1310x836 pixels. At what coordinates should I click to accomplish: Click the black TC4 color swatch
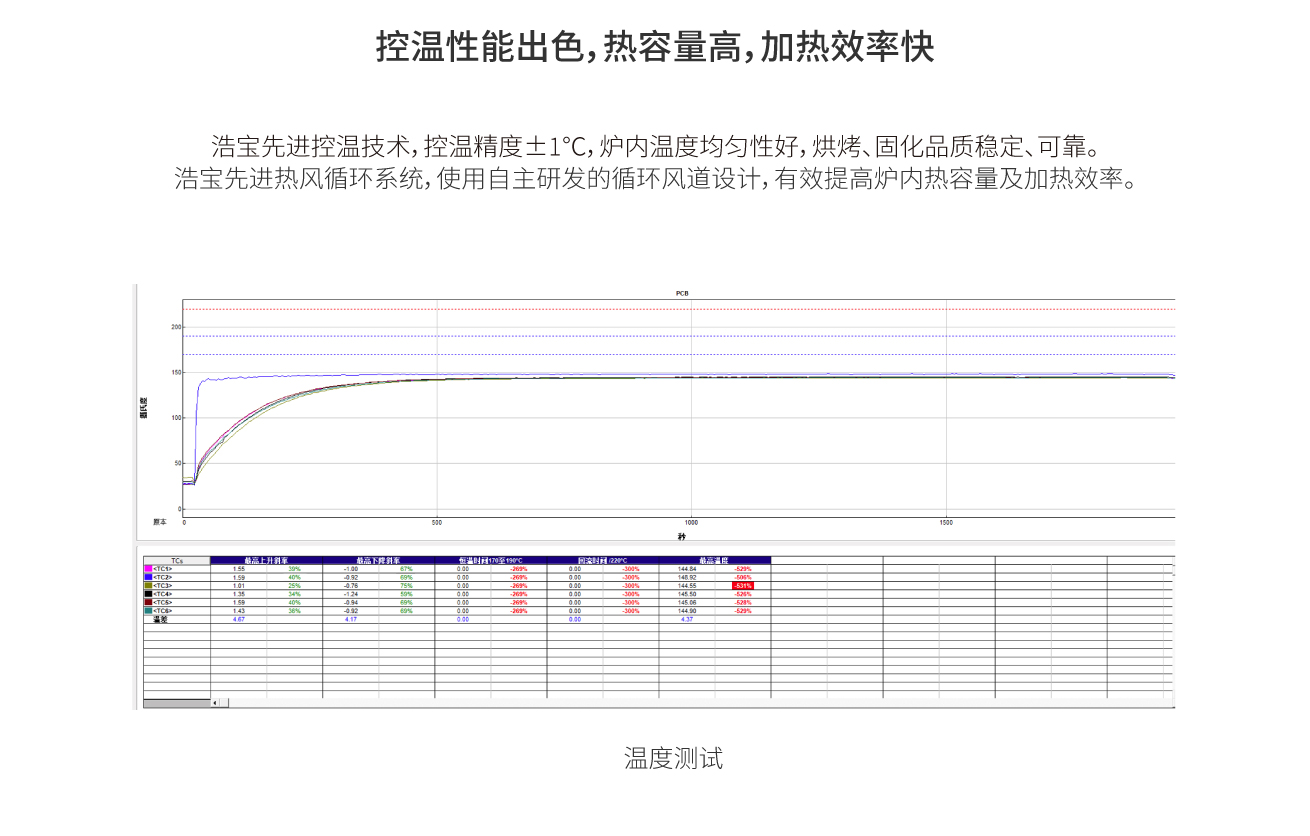148,594
